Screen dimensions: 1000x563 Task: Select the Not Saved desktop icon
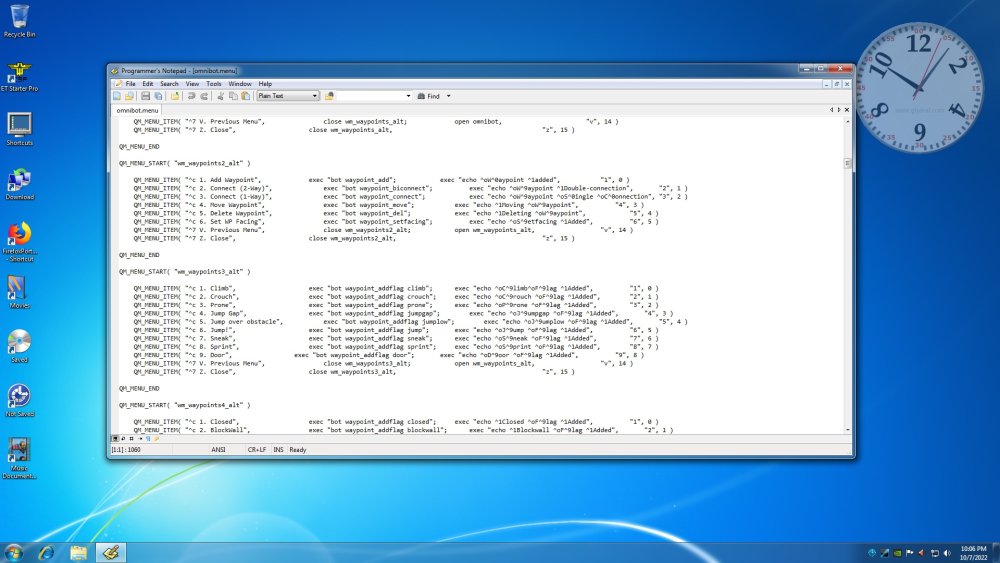pos(19,400)
